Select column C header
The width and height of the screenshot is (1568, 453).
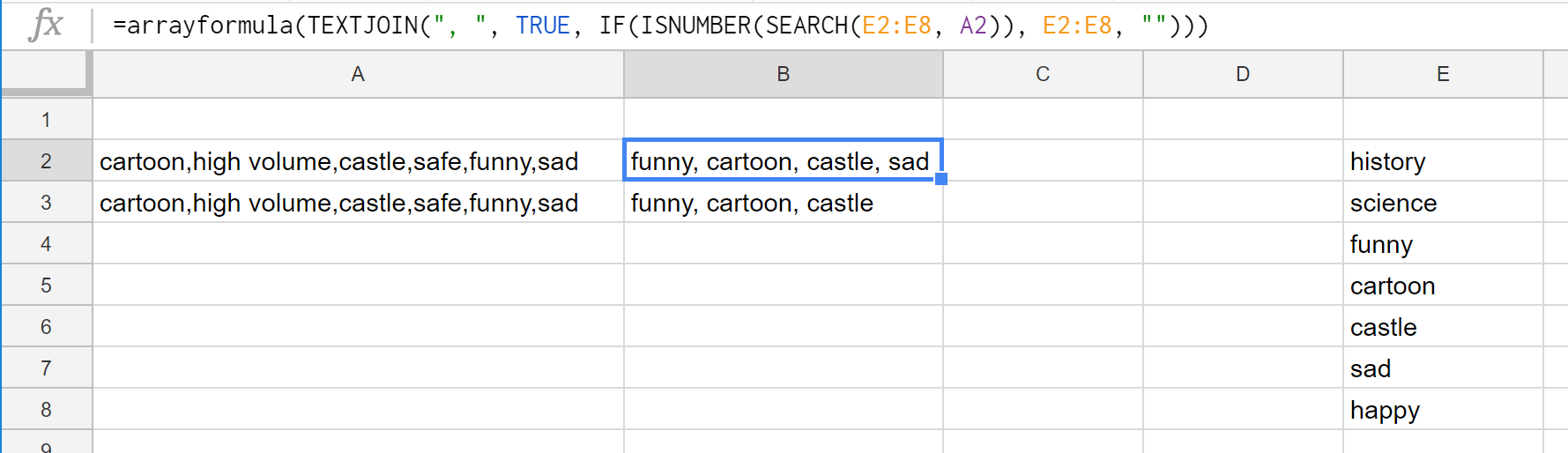1043,74
